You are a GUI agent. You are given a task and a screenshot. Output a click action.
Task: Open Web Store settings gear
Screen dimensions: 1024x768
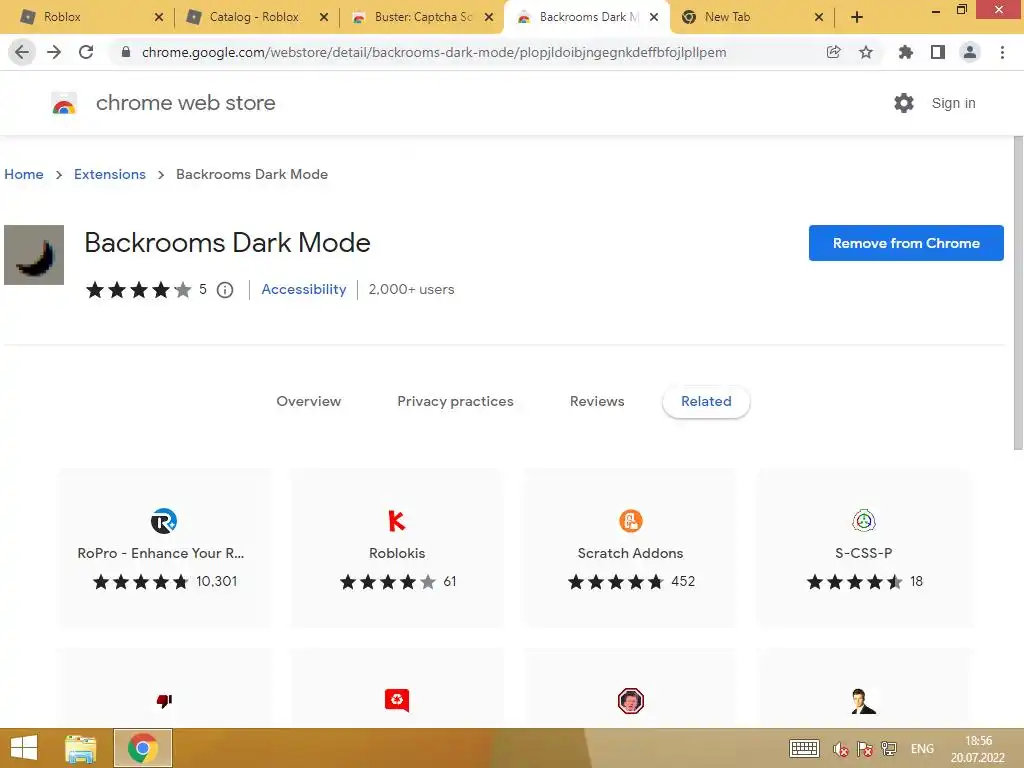pyautogui.click(x=904, y=103)
